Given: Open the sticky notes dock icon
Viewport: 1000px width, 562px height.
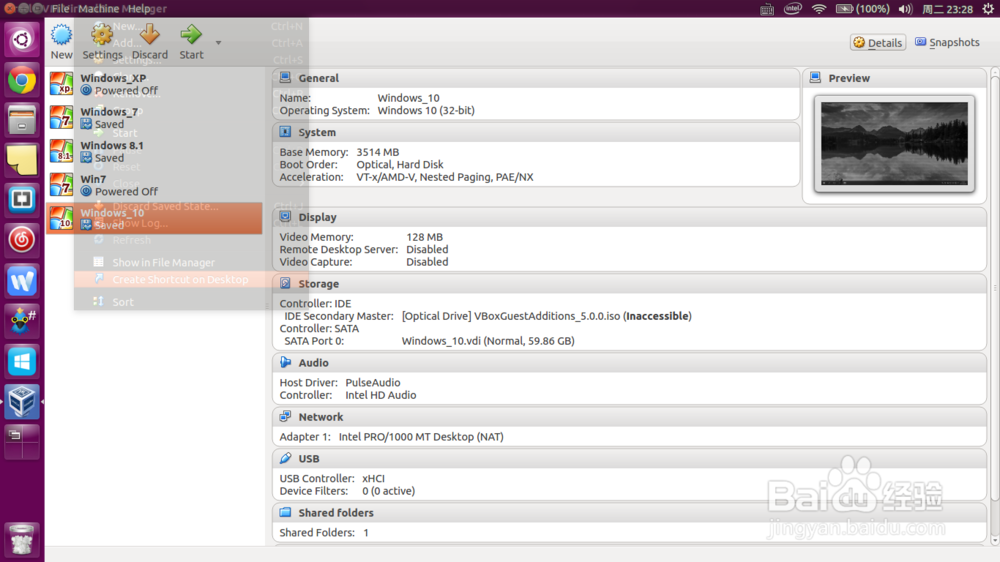Looking at the screenshot, I should tap(22, 160).
